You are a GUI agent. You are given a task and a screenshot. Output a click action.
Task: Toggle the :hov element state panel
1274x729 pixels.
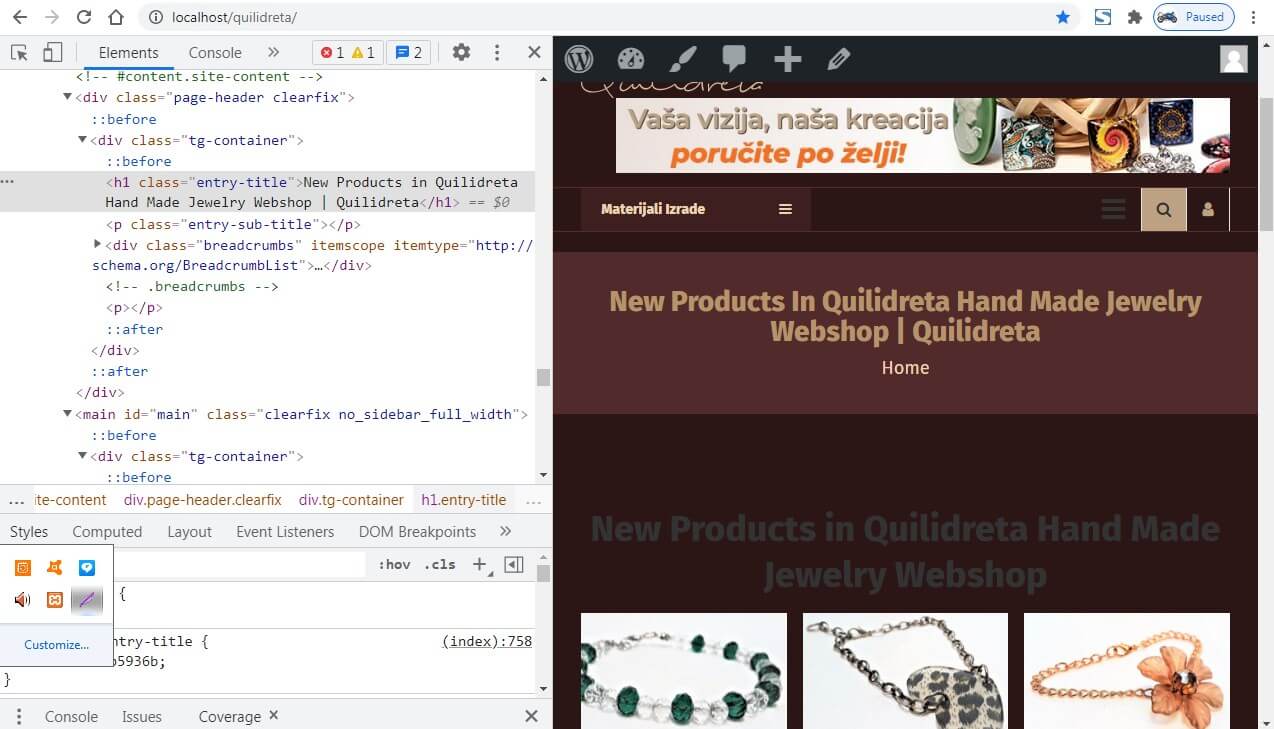click(394, 564)
